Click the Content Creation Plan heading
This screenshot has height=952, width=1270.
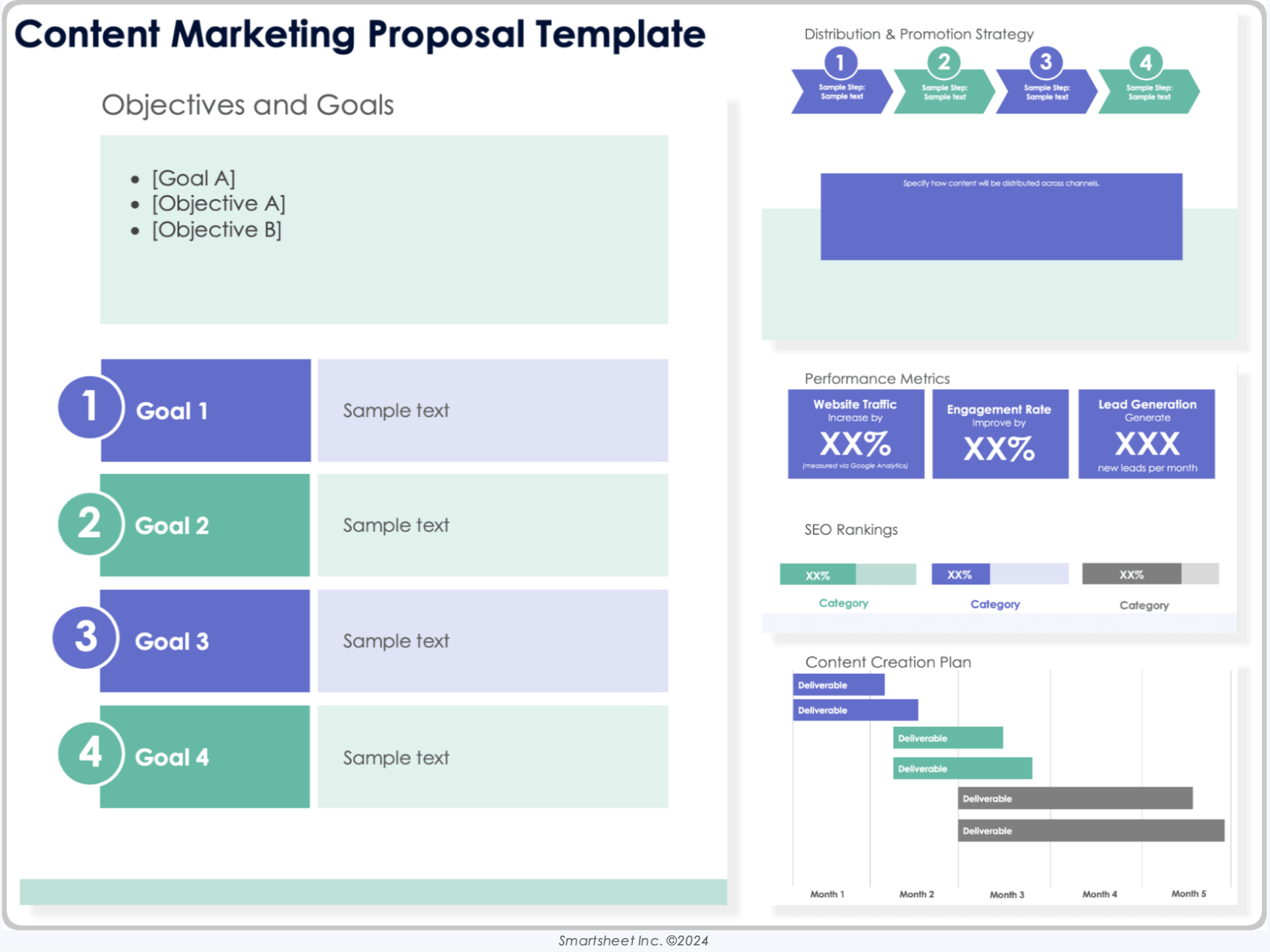(888, 662)
